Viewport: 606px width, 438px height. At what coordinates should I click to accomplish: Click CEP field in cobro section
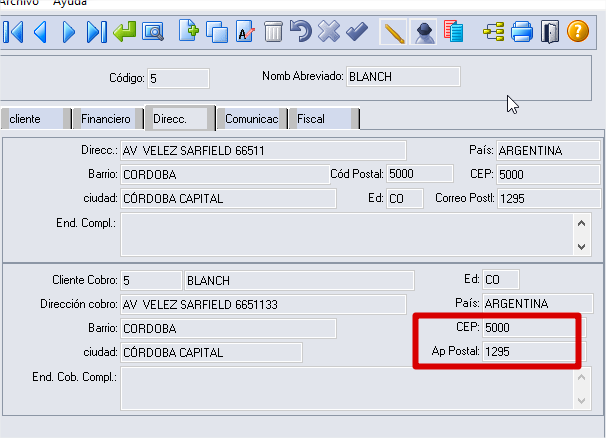click(x=534, y=327)
